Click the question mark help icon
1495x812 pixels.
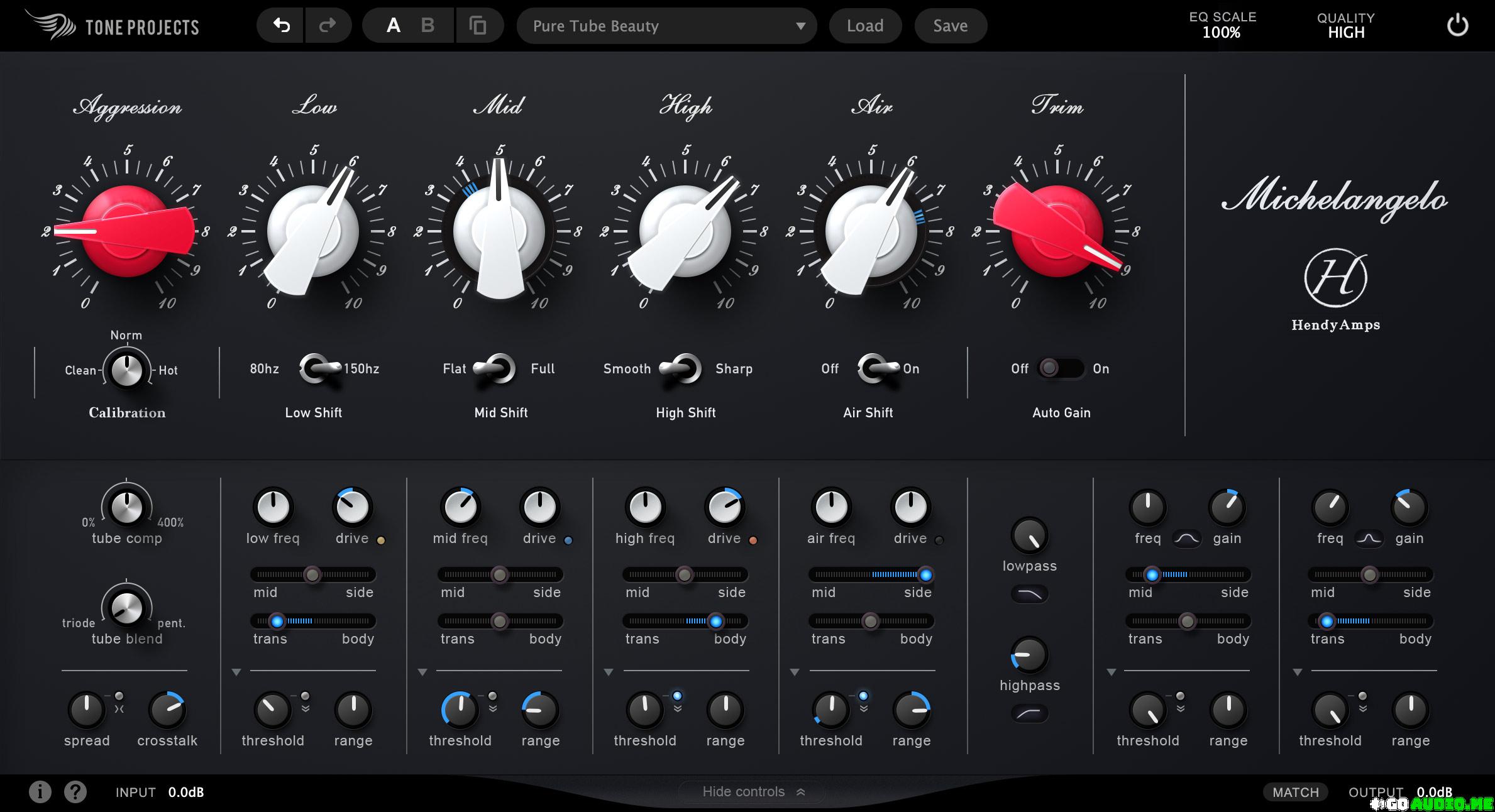pos(75,792)
